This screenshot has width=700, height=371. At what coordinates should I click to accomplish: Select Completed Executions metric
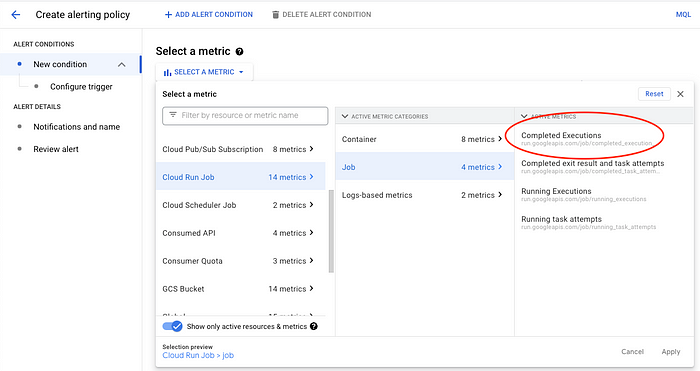[x=586, y=138]
